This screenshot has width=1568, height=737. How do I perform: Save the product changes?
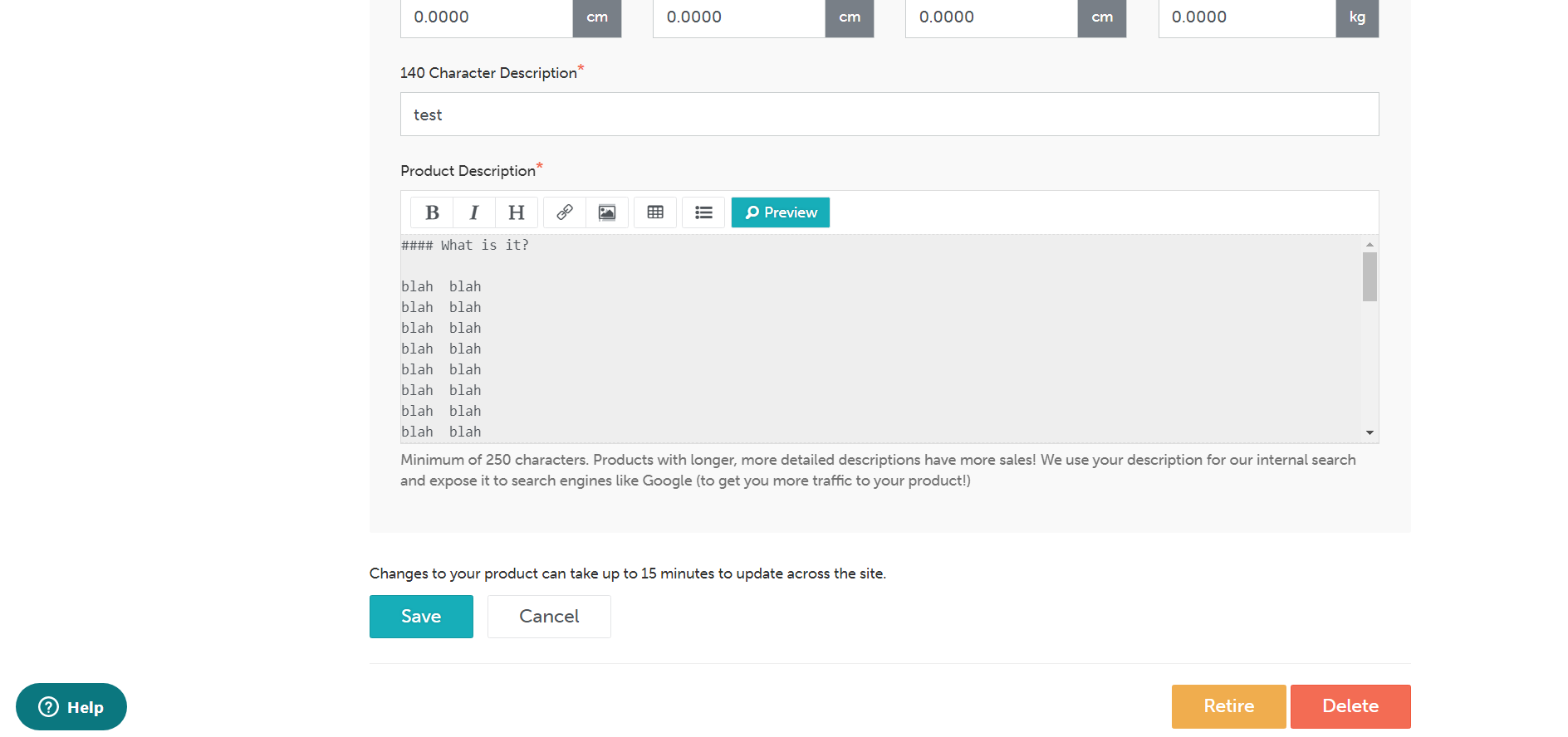(421, 617)
